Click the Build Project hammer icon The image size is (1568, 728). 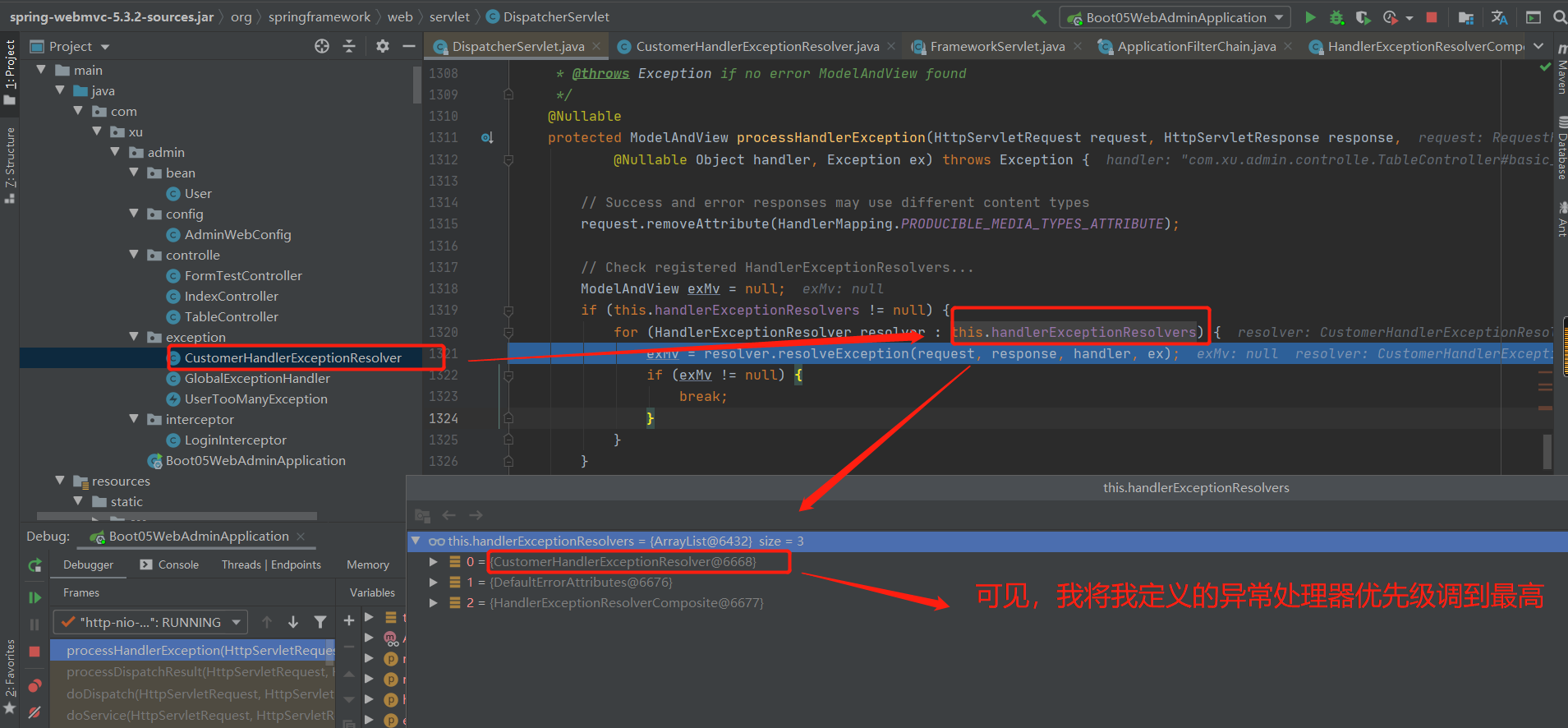tap(1040, 16)
